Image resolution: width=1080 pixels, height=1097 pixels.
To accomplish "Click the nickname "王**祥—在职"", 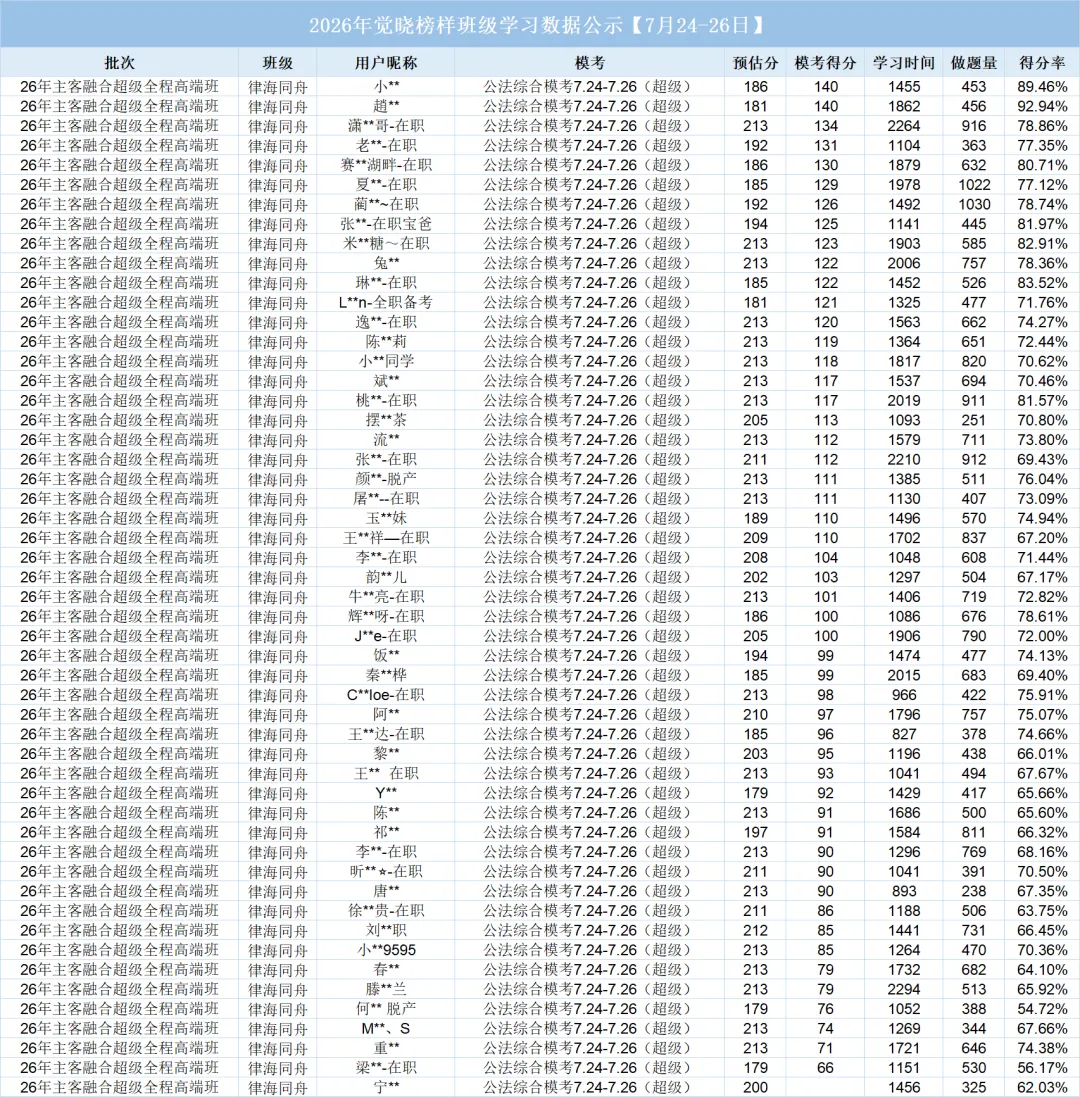I will 386,537.
